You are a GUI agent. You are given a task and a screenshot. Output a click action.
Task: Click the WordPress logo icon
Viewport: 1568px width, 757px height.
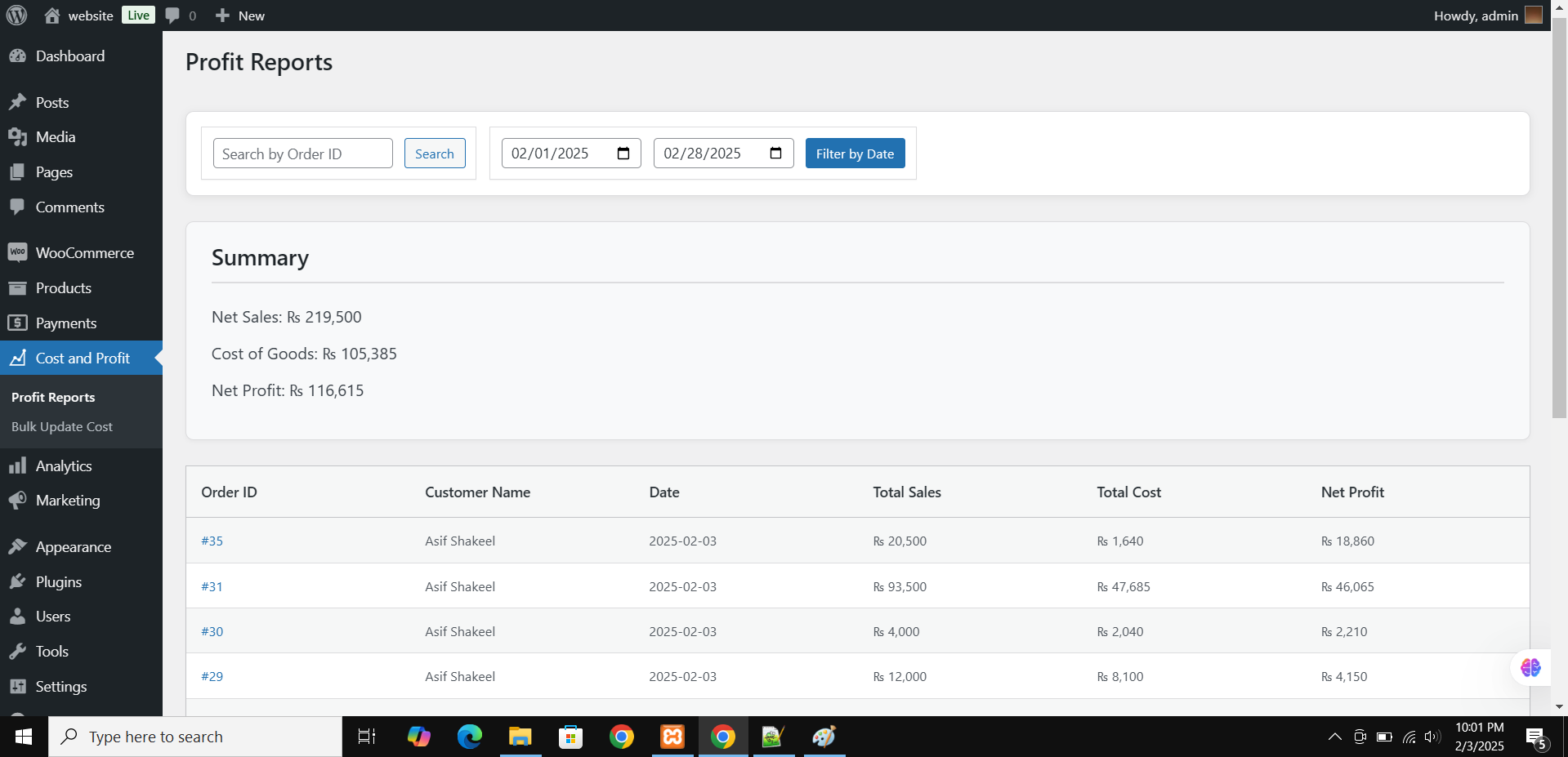(x=16, y=16)
